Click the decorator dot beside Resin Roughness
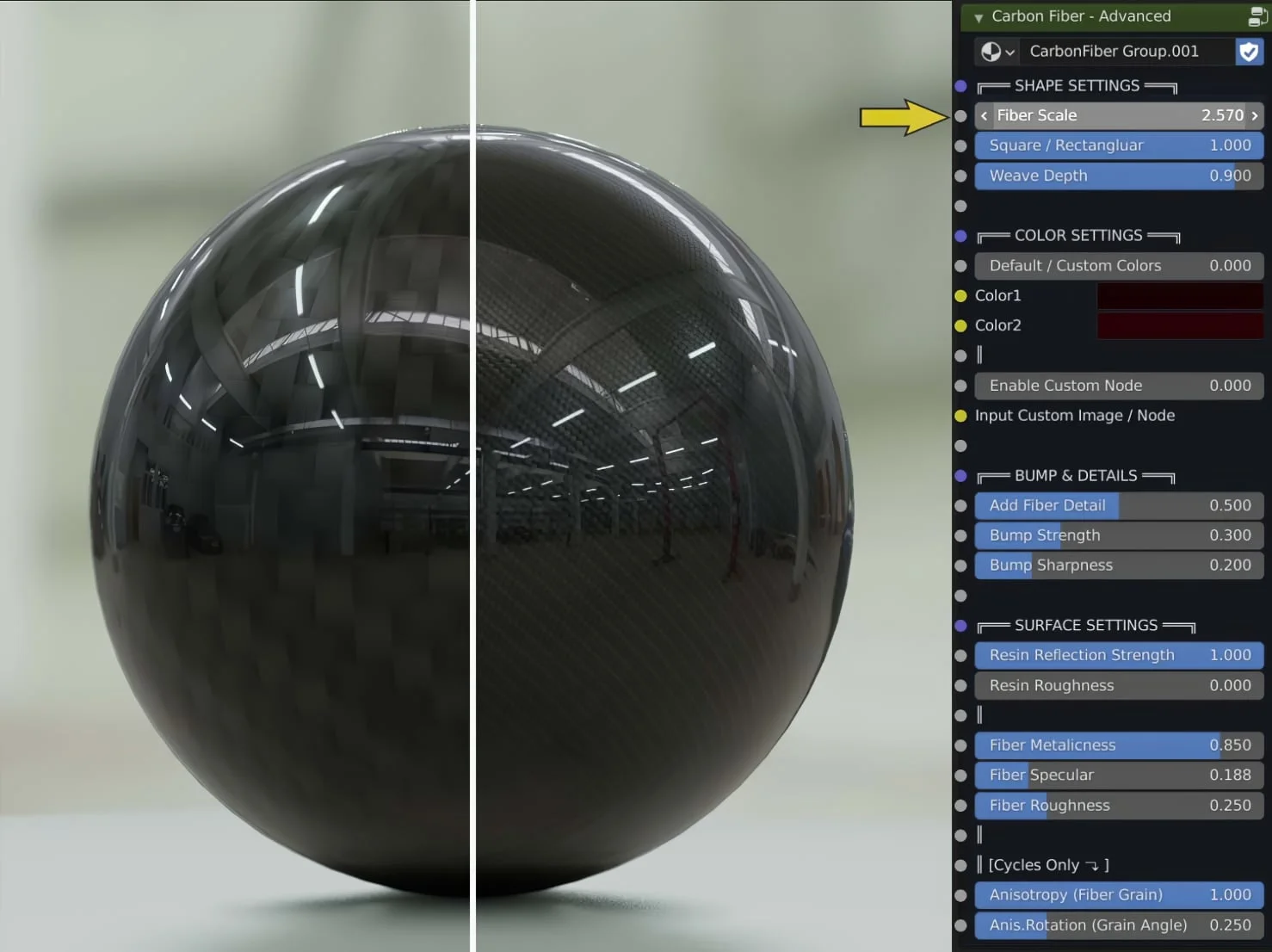The width and height of the screenshot is (1272, 952). pyautogui.click(x=960, y=685)
